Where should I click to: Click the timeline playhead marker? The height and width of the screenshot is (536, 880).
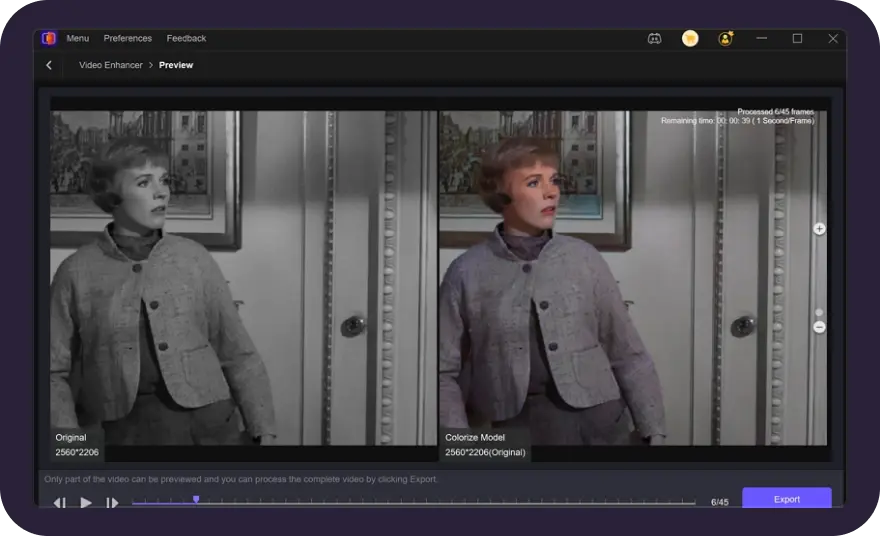point(196,499)
